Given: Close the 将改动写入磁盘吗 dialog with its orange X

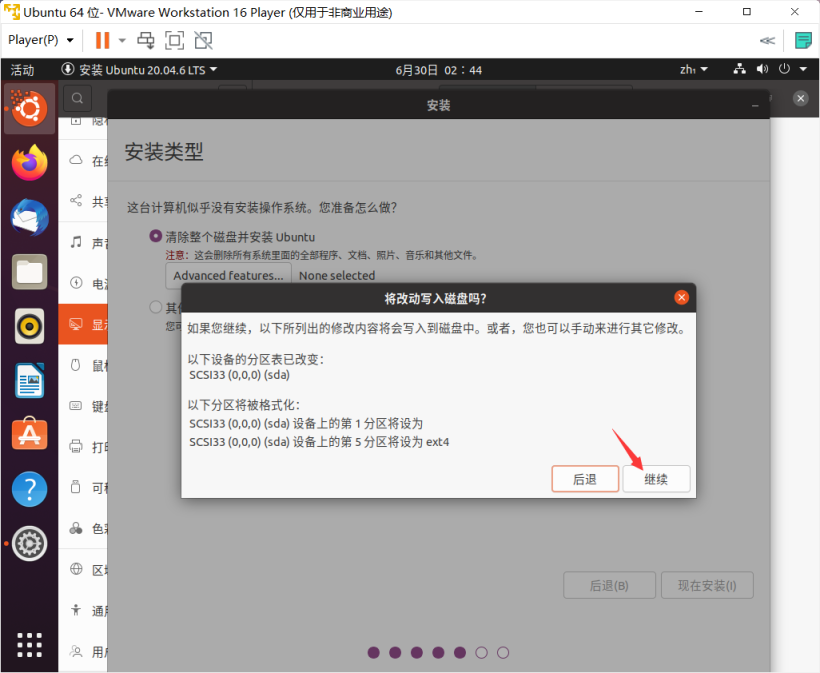Looking at the screenshot, I should pyautogui.click(x=681, y=297).
